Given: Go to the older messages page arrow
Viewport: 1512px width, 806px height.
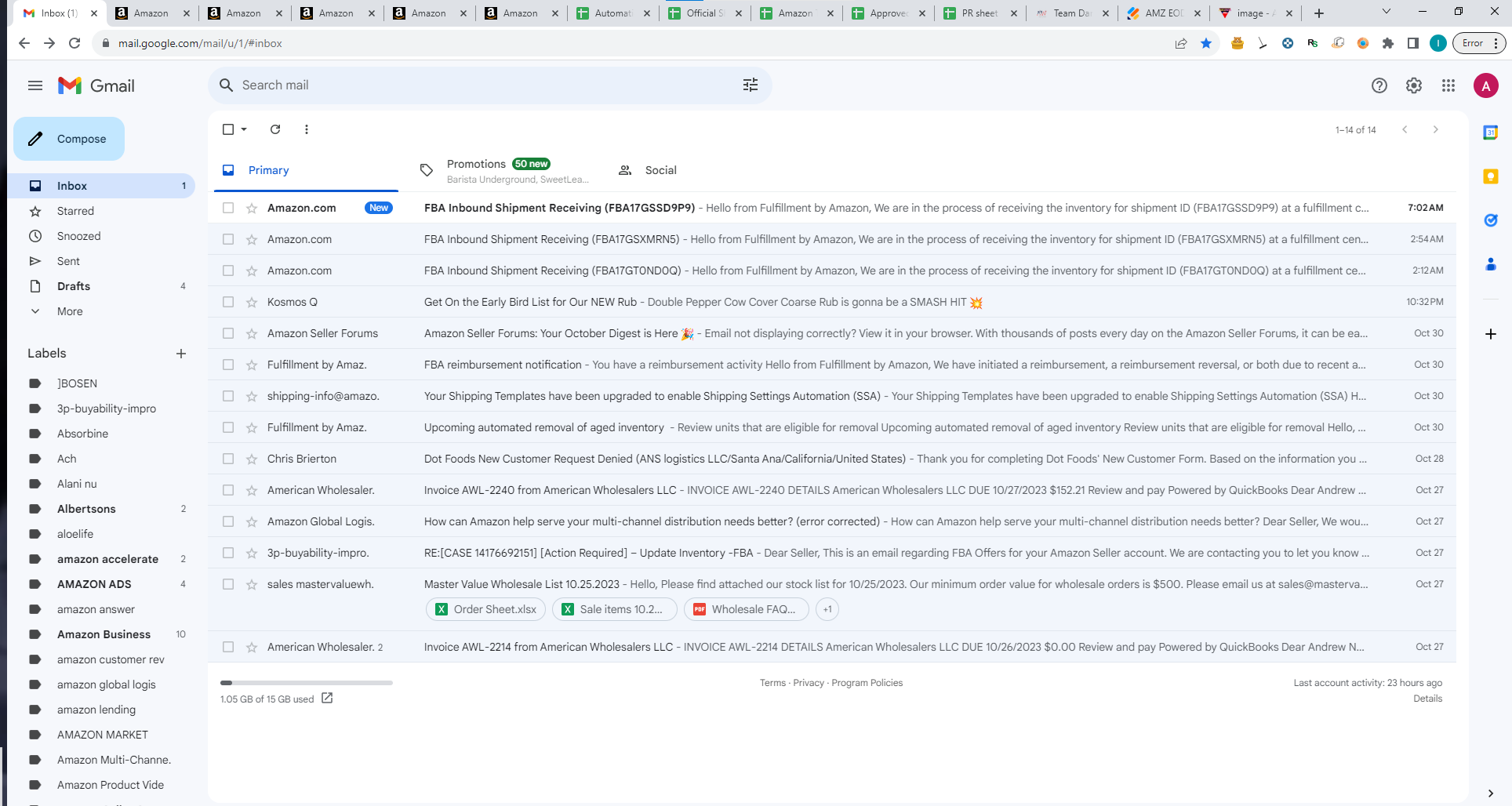Looking at the screenshot, I should click(x=1436, y=129).
